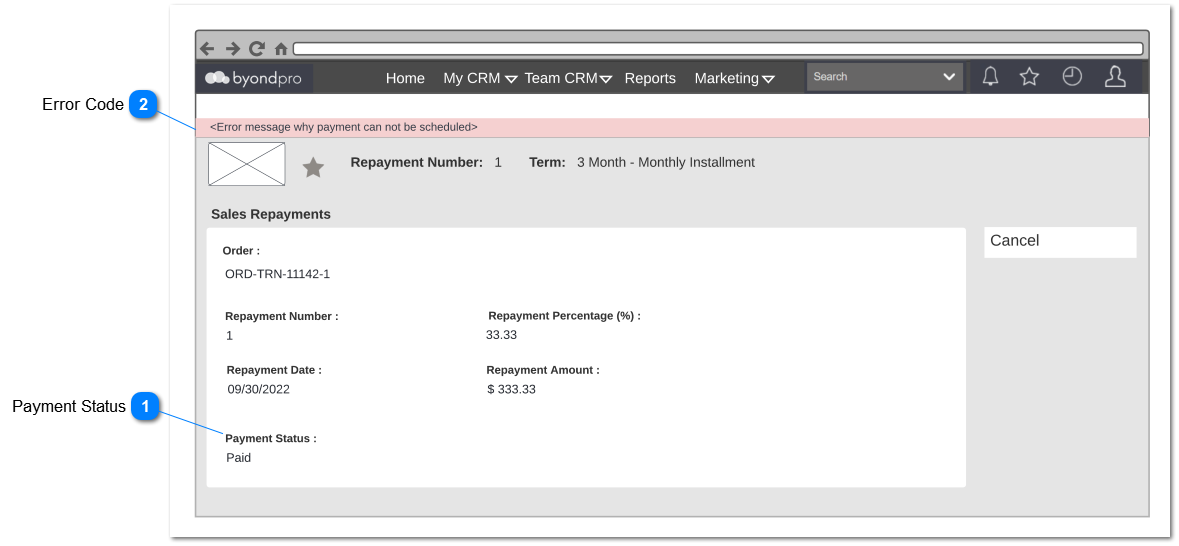The image size is (1179, 546).
Task: Click the Paid payment status value
Action: tap(238, 457)
